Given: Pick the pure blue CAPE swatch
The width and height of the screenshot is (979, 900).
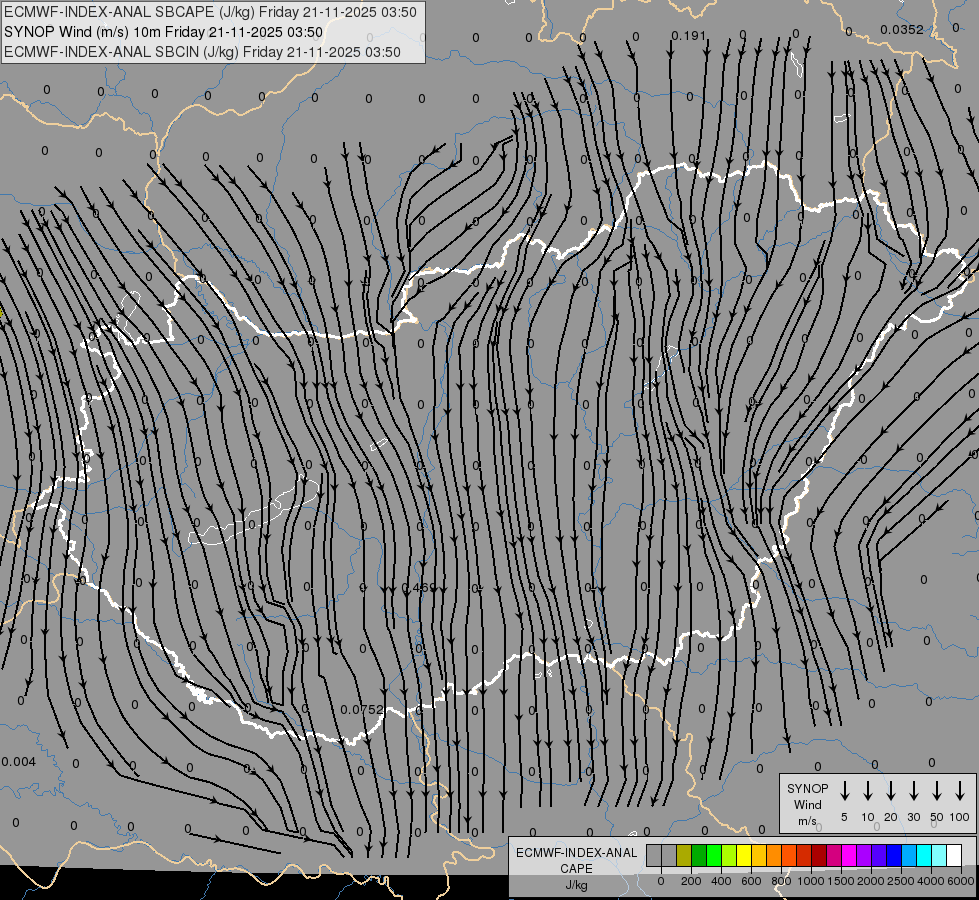Looking at the screenshot, I should coord(894,856).
